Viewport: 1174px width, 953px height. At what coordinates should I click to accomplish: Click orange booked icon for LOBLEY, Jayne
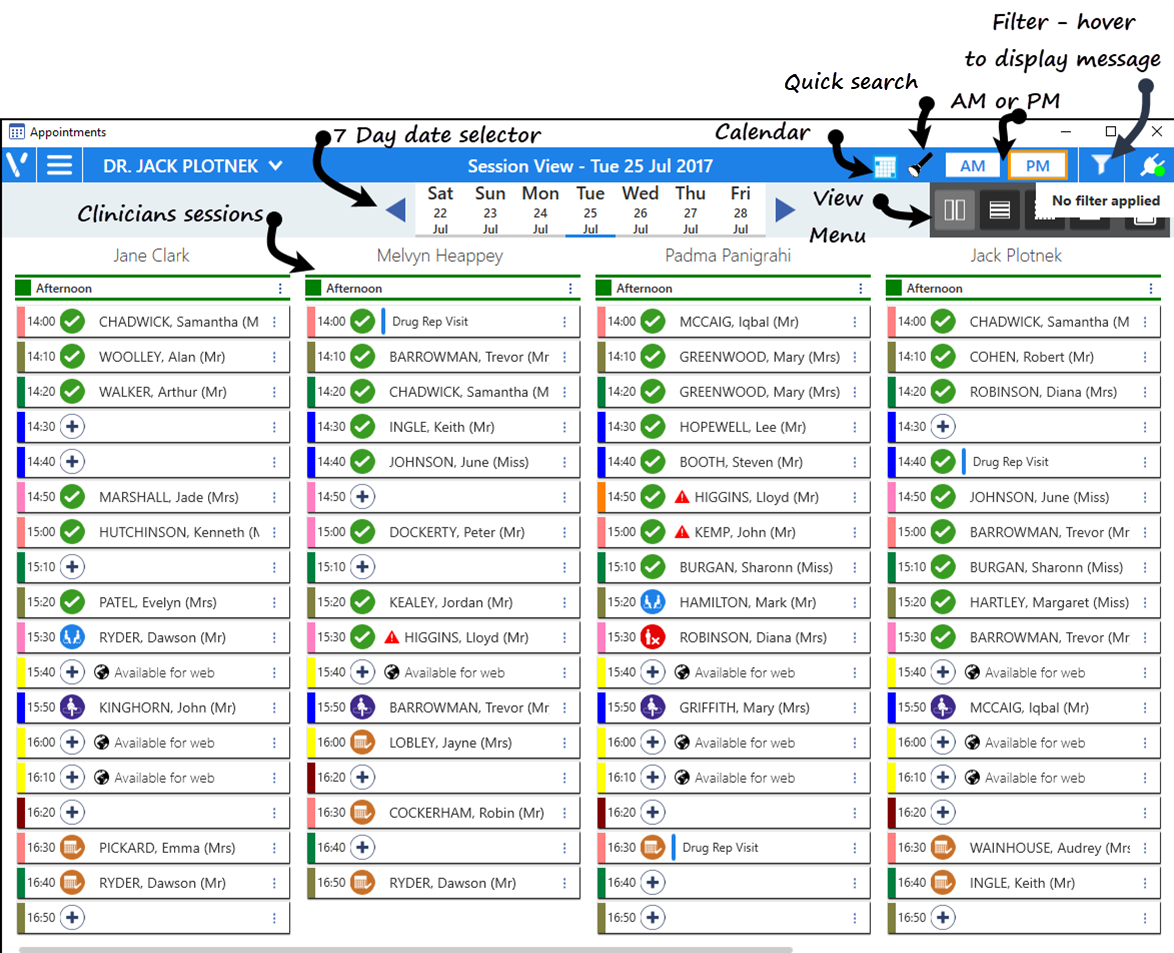click(x=362, y=742)
